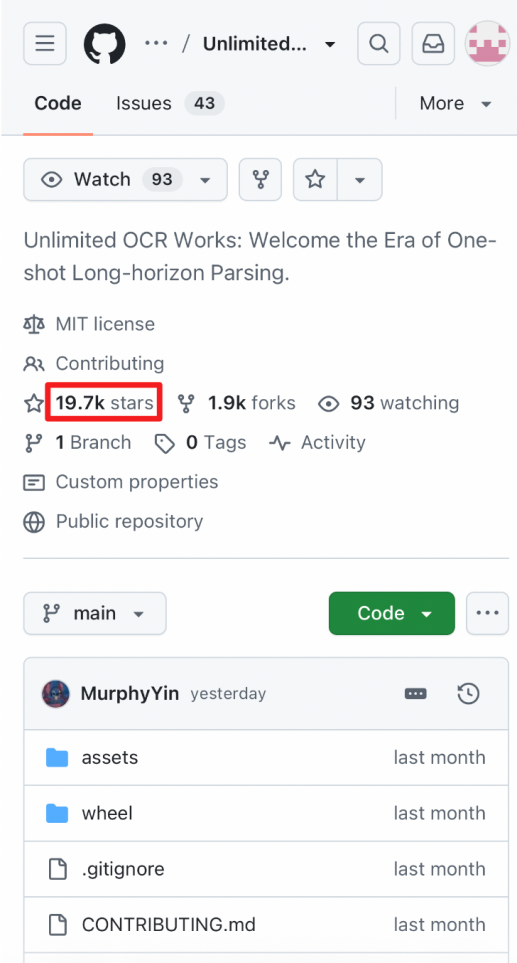Open the 19.7k stars link
Screen dimensions: 517x963
(x=104, y=403)
